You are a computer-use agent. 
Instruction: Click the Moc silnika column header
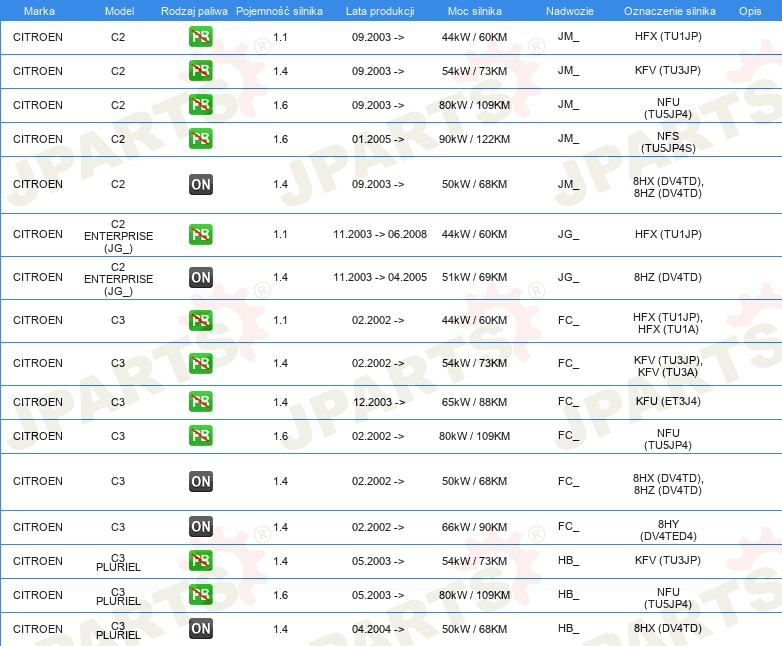474,11
